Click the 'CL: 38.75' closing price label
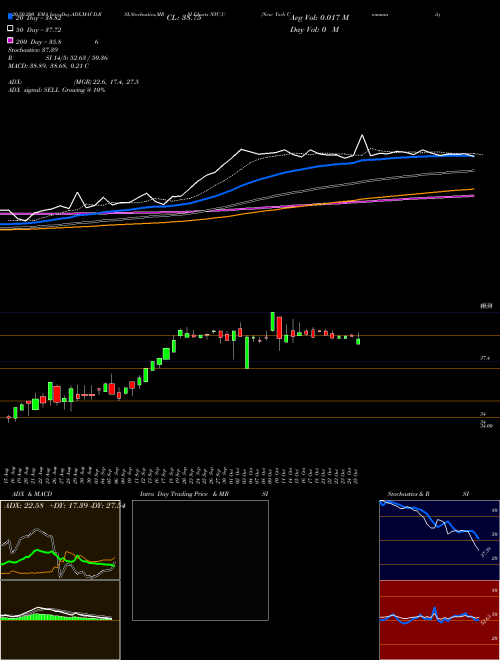Image resolution: width=500 pixels, height=660 pixels. [184, 18]
